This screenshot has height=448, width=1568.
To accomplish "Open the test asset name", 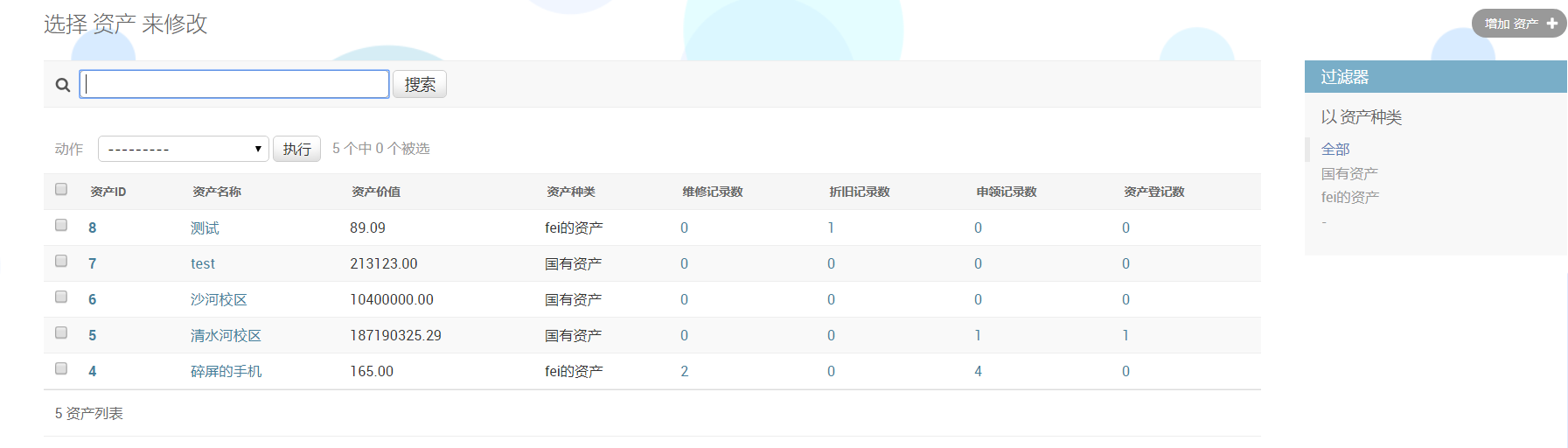I will coord(203,263).
